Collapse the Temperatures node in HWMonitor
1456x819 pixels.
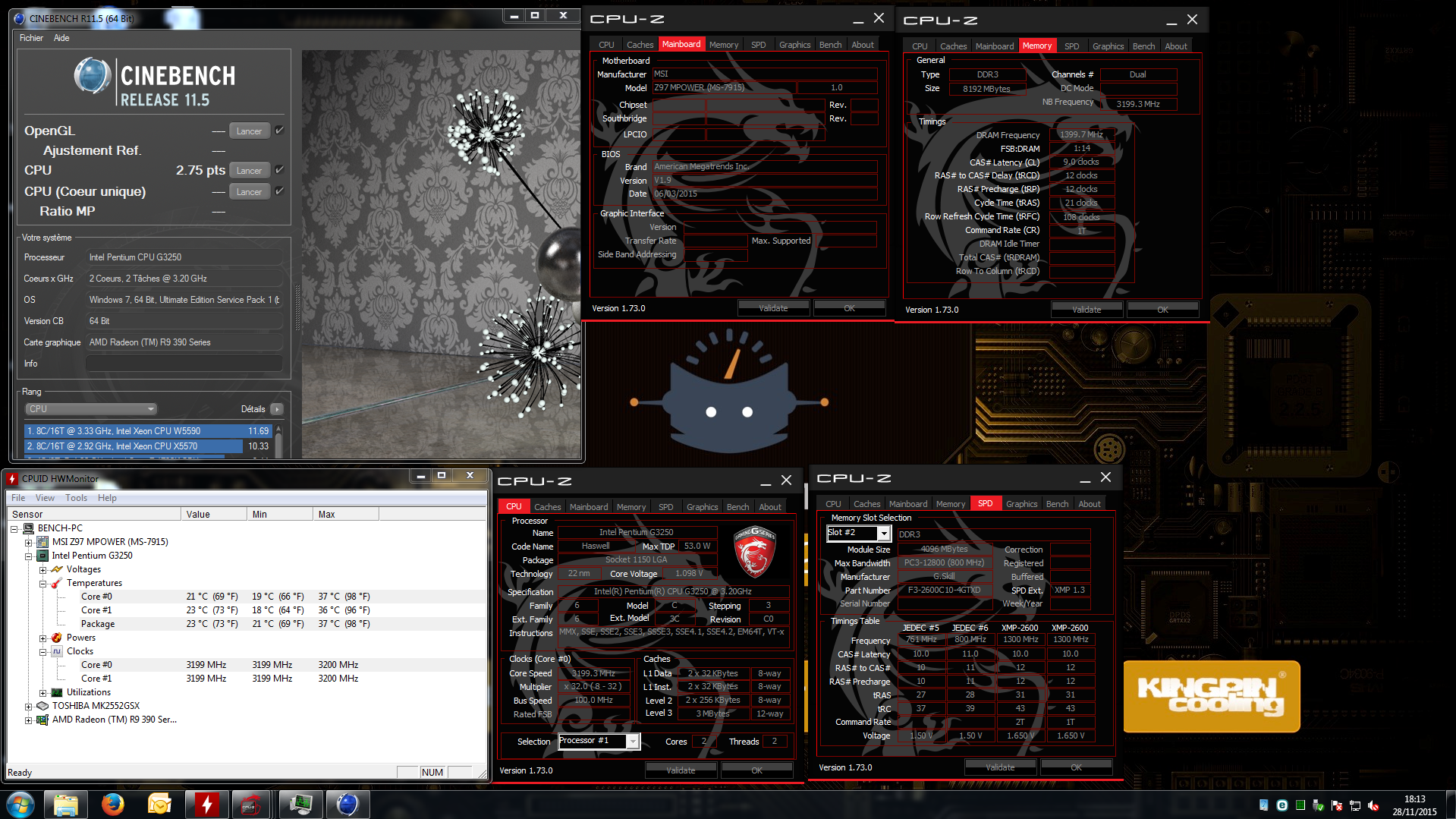point(43,583)
